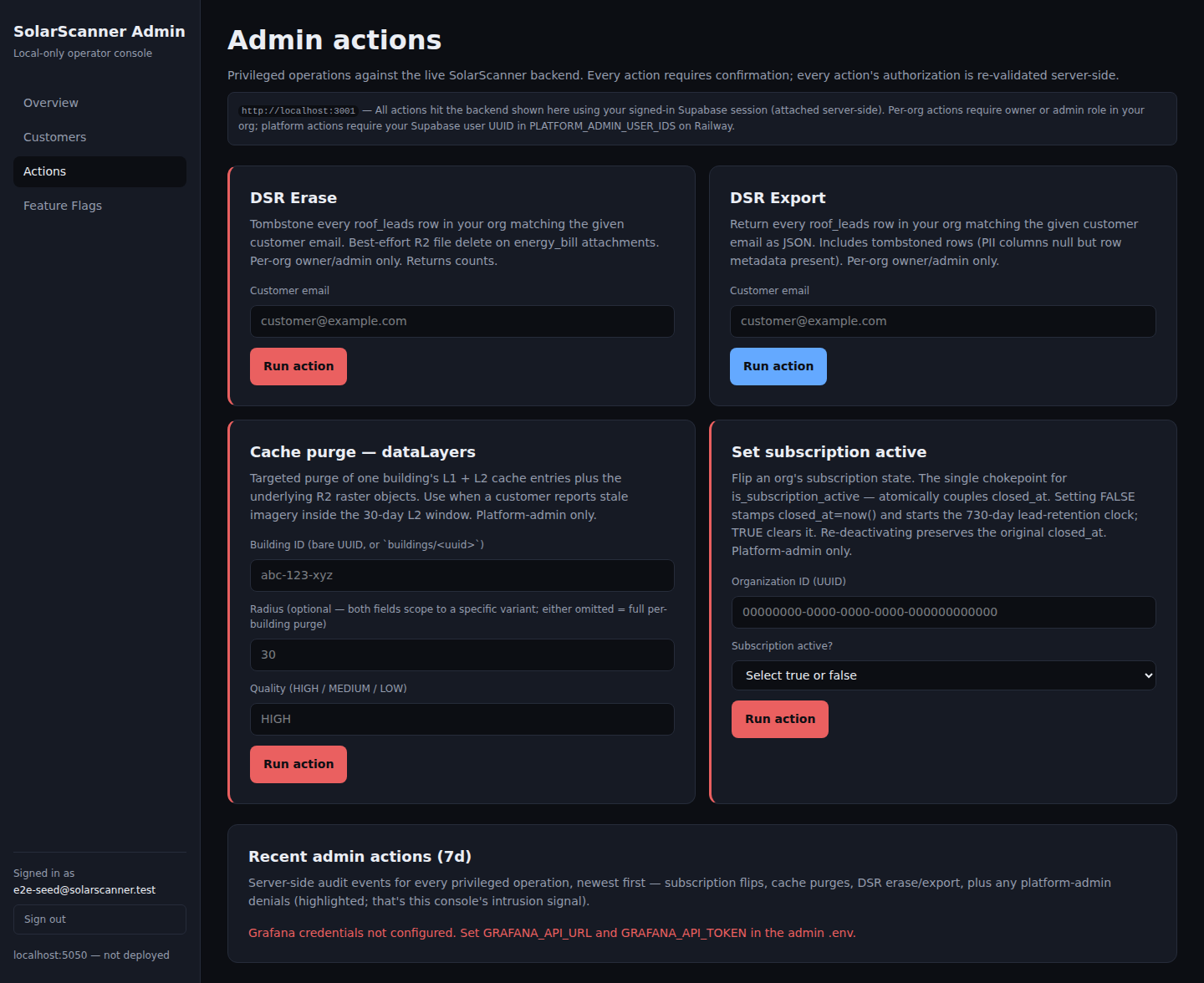Open the 'Select true or false' dropdown
Screen dimensions: 1204x983
point(944,675)
